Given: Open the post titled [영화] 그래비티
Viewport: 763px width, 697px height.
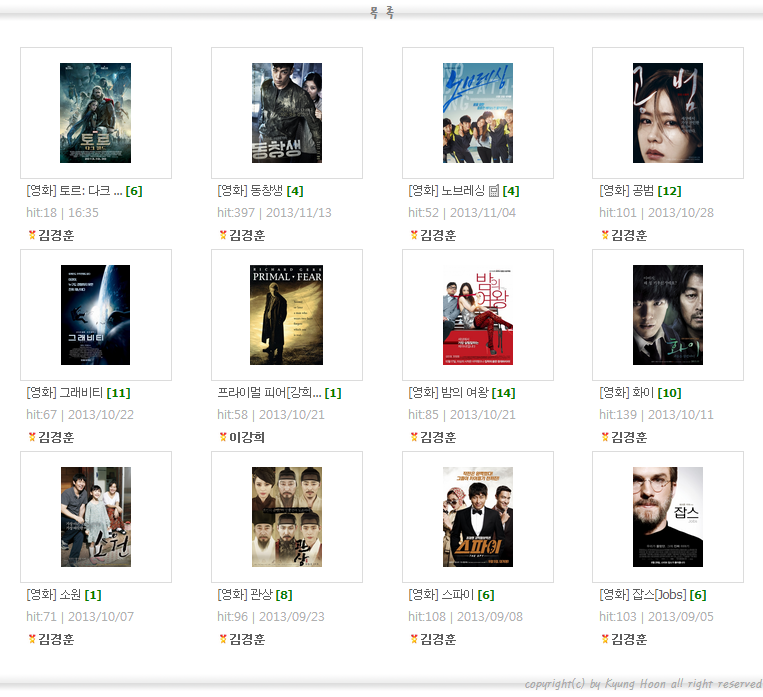Looking at the screenshot, I should pos(65,393).
